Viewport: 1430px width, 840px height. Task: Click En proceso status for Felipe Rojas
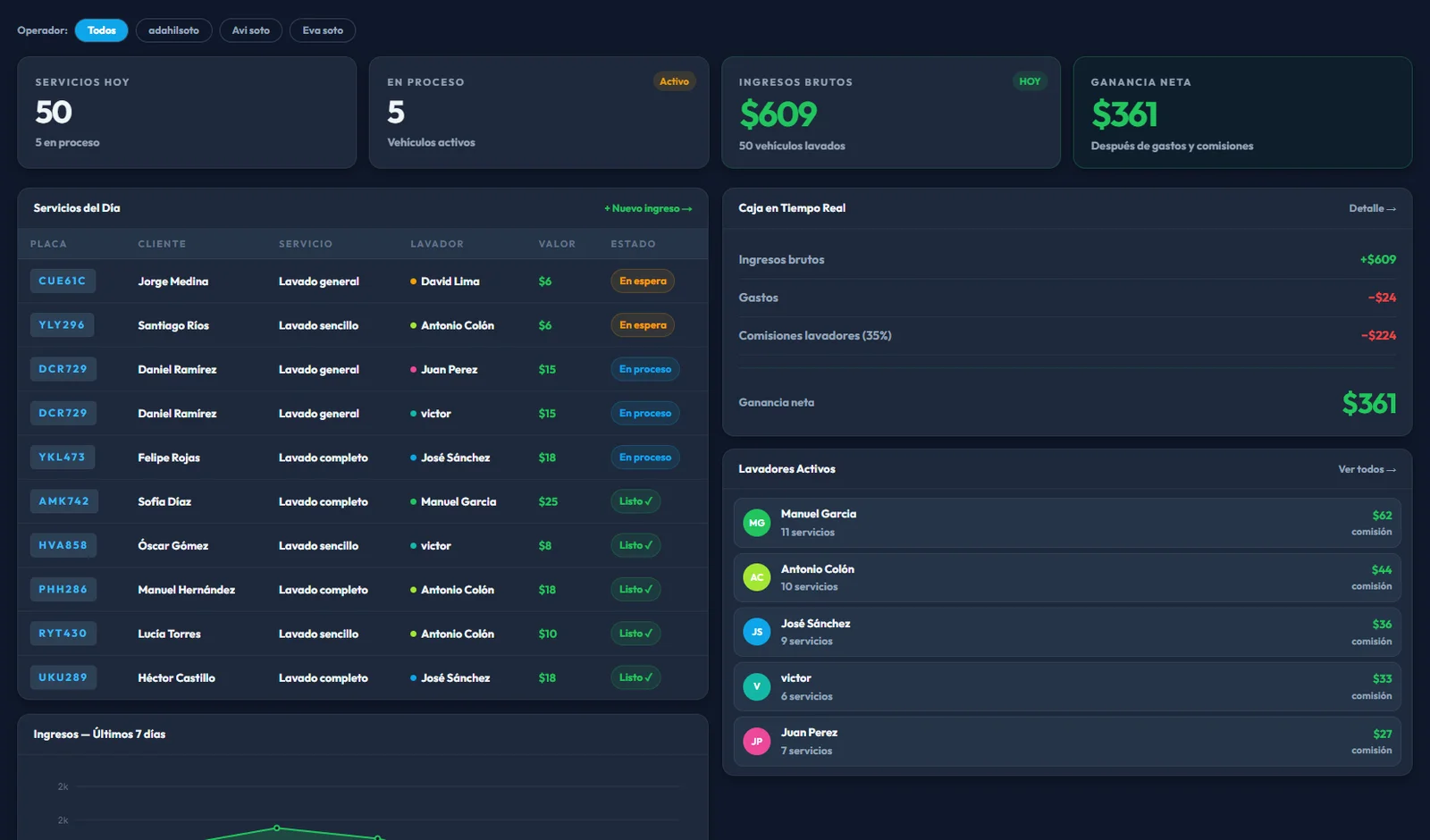coord(645,457)
